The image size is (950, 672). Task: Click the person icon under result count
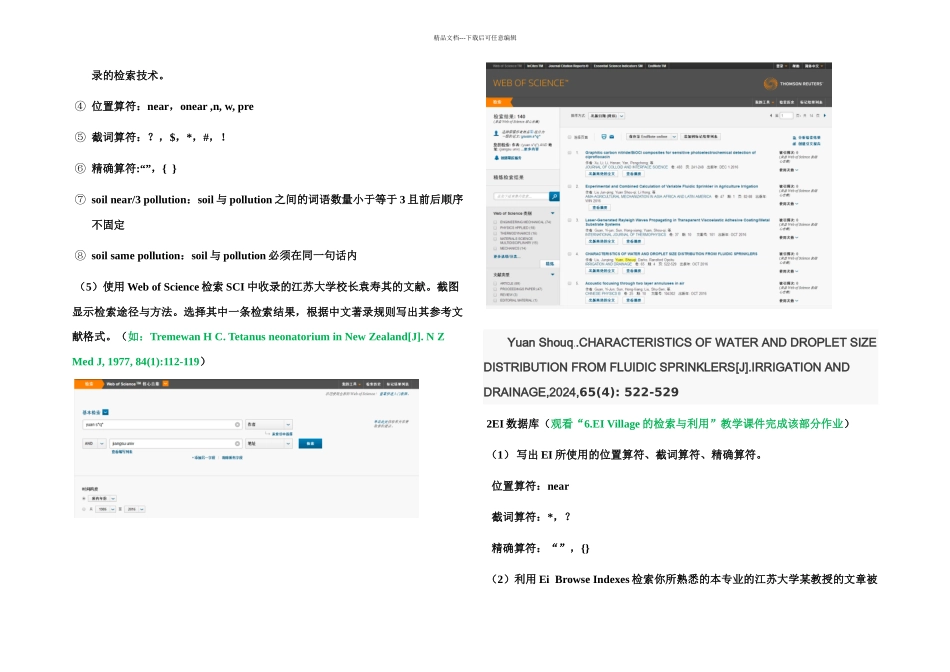[496, 133]
